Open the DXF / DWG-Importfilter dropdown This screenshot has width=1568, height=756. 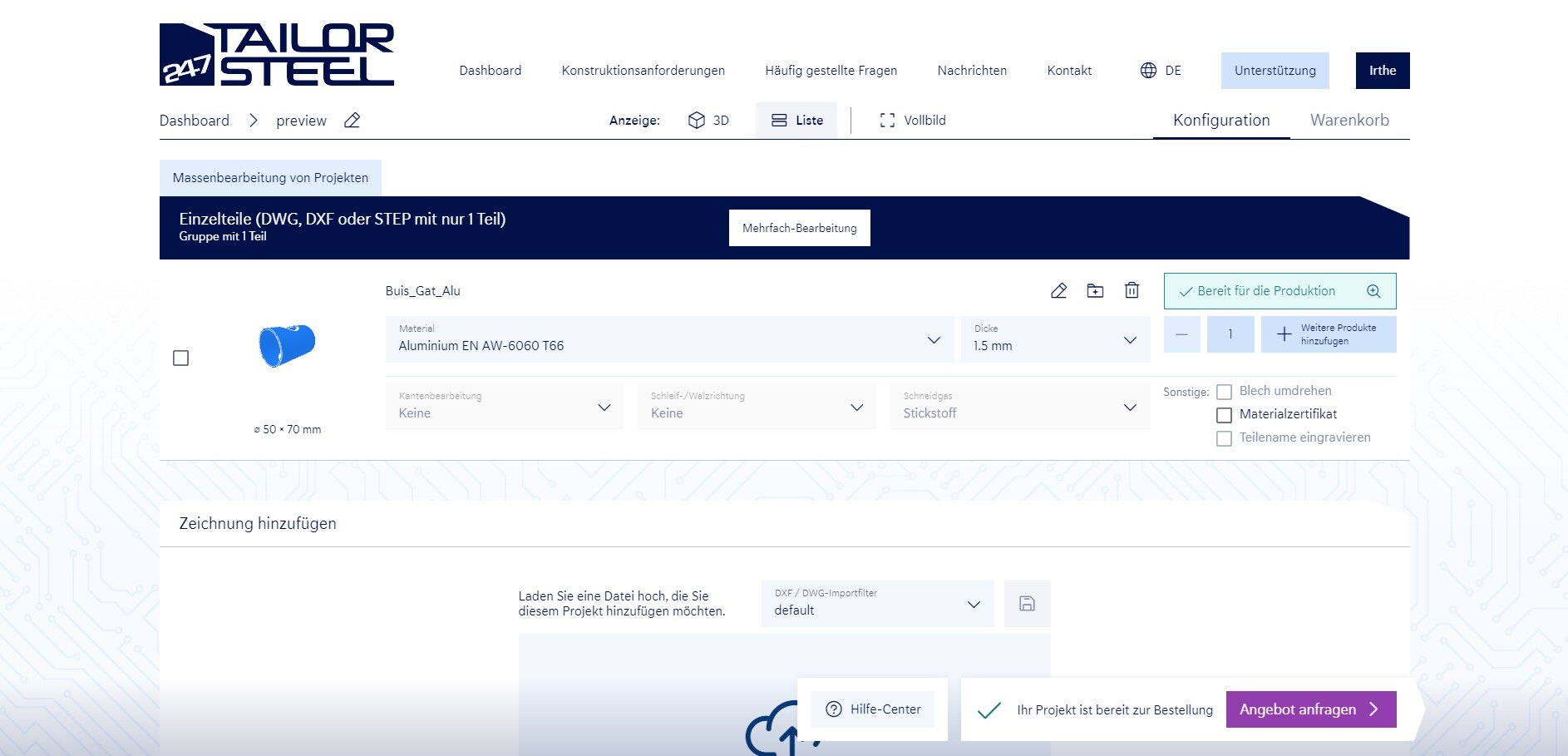pyautogui.click(x=876, y=604)
